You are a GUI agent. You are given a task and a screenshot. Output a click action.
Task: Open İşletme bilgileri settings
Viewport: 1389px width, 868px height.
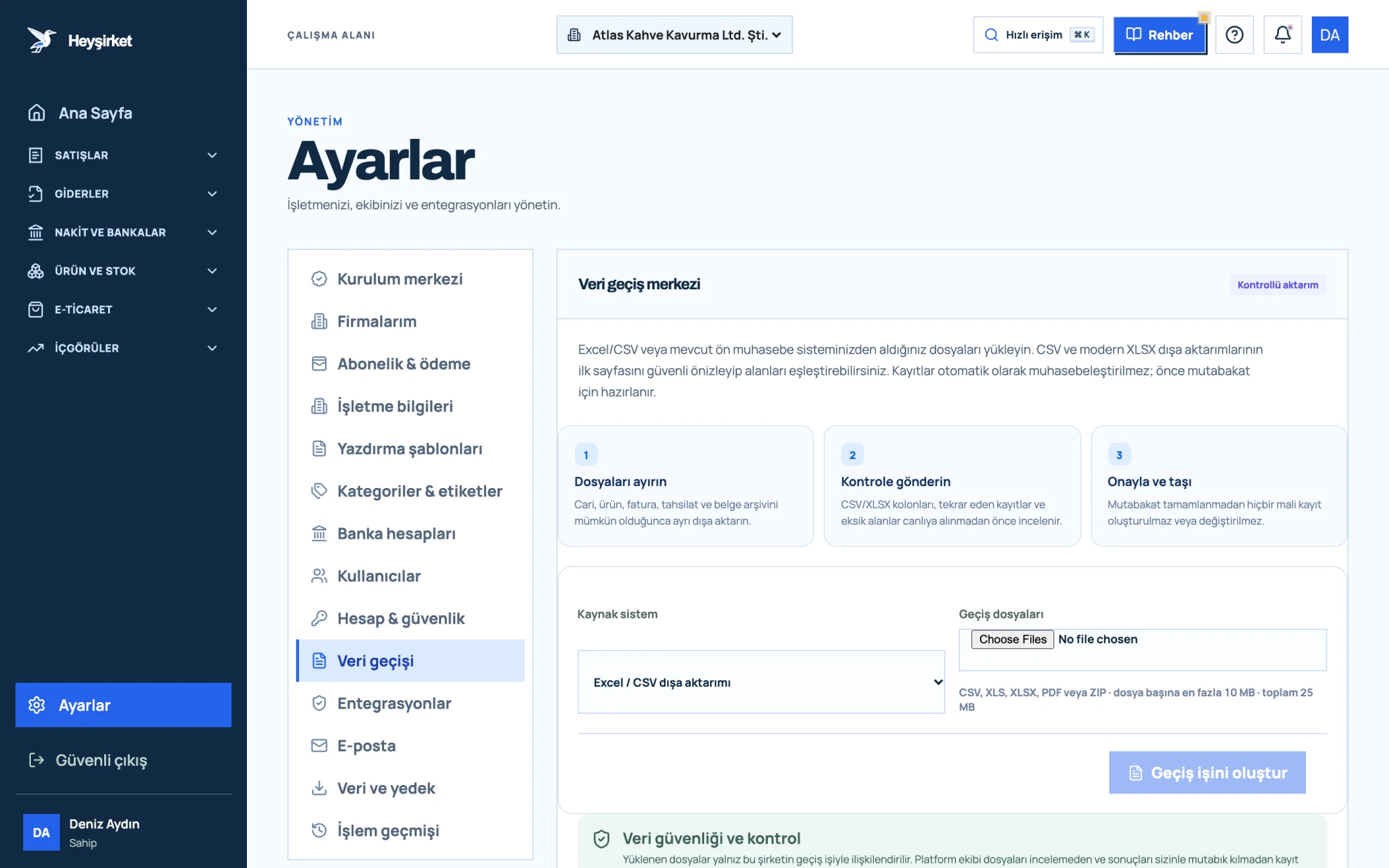[410, 406]
